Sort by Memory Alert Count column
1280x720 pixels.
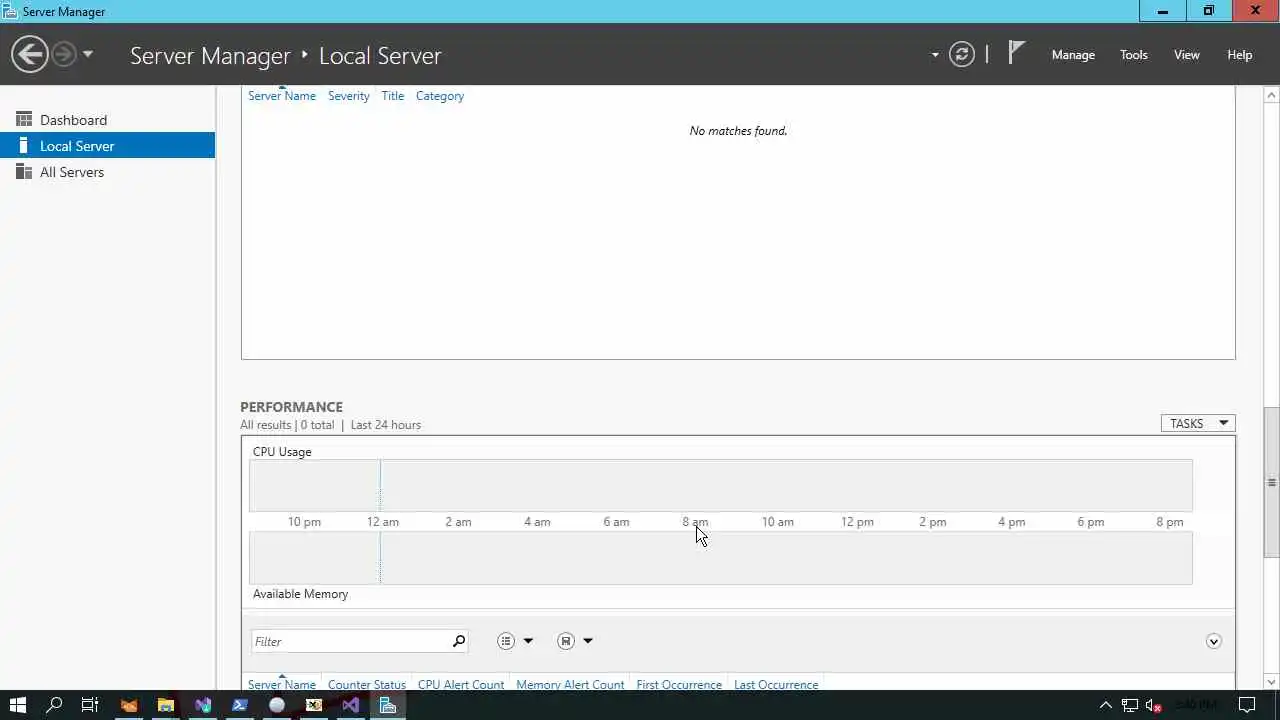pos(570,685)
